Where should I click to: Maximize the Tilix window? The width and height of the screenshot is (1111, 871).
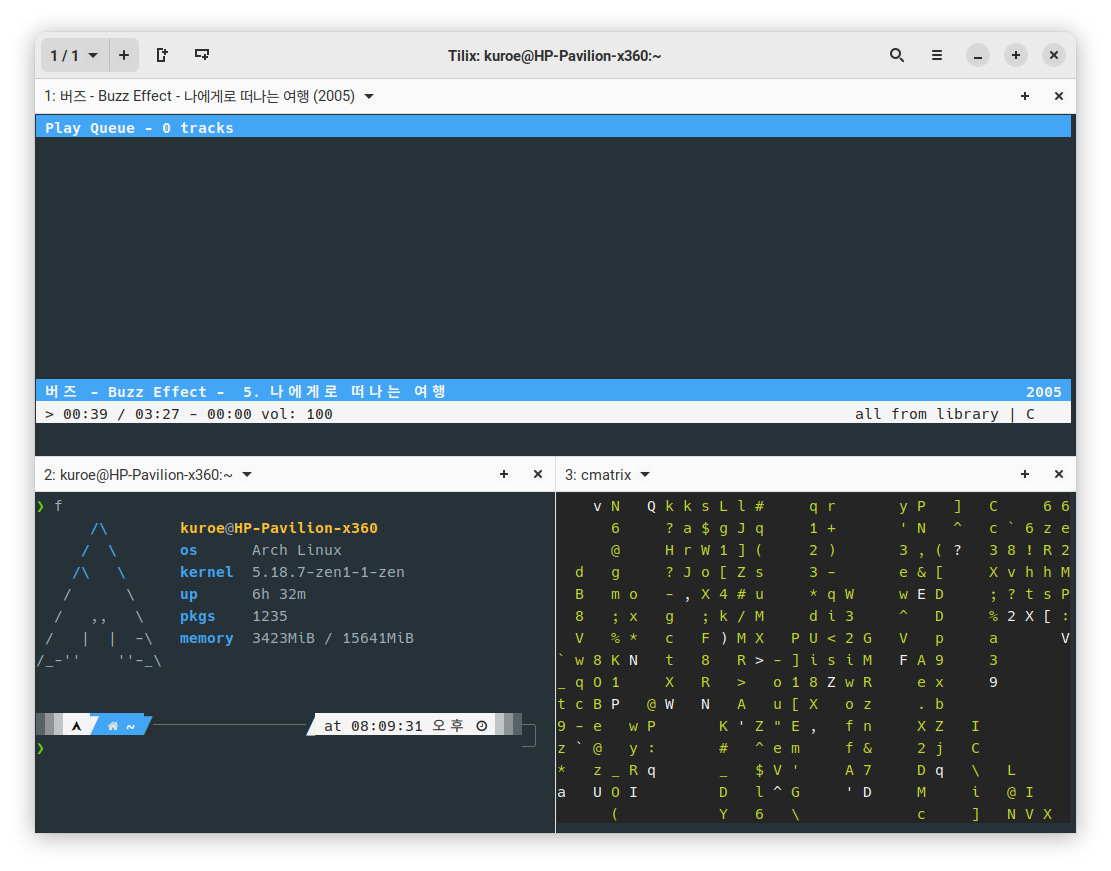1016,56
